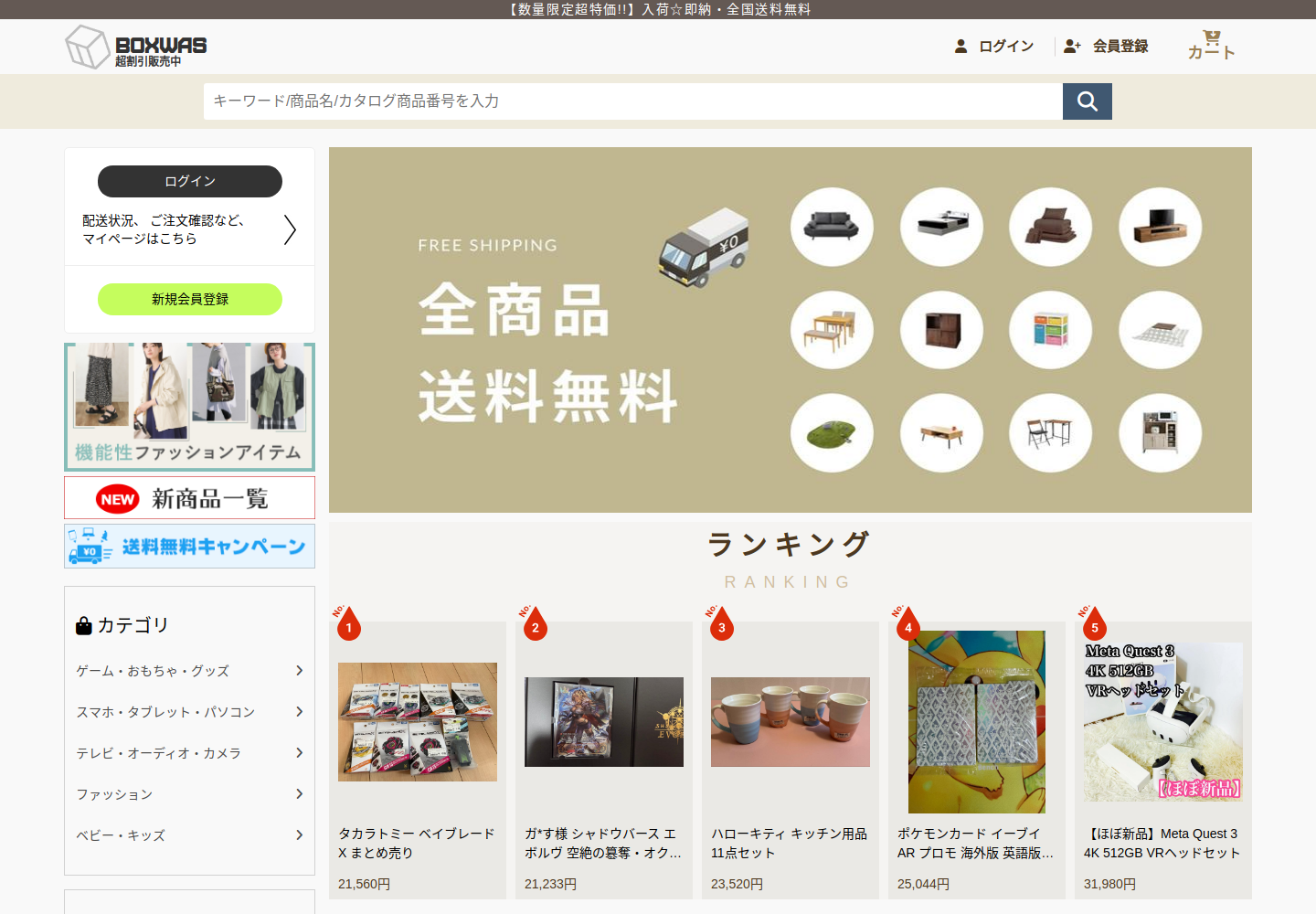This screenshot has height=914, width=1316.
Task: Open rank 1 Beyblade X product image
Action: click(x=418, y=722)
